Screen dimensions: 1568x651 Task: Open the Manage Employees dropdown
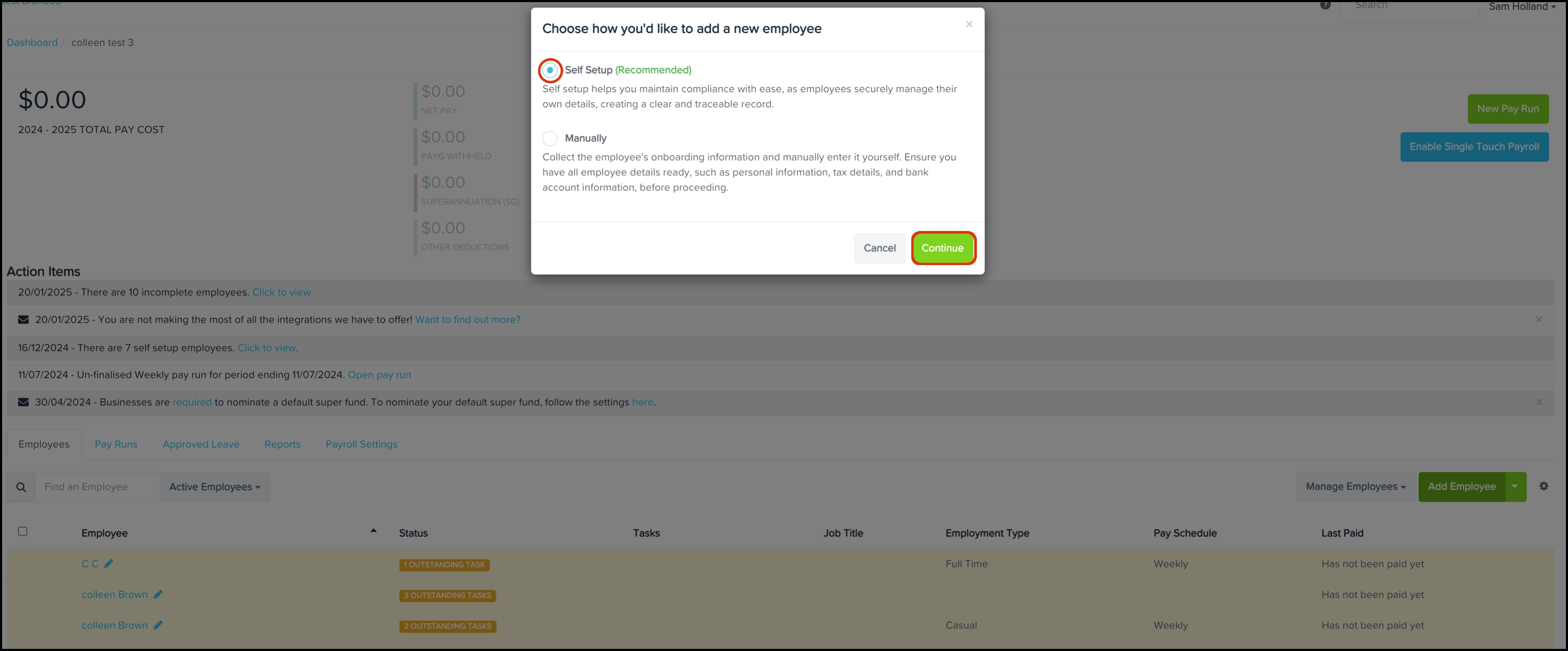[1355, 486]
